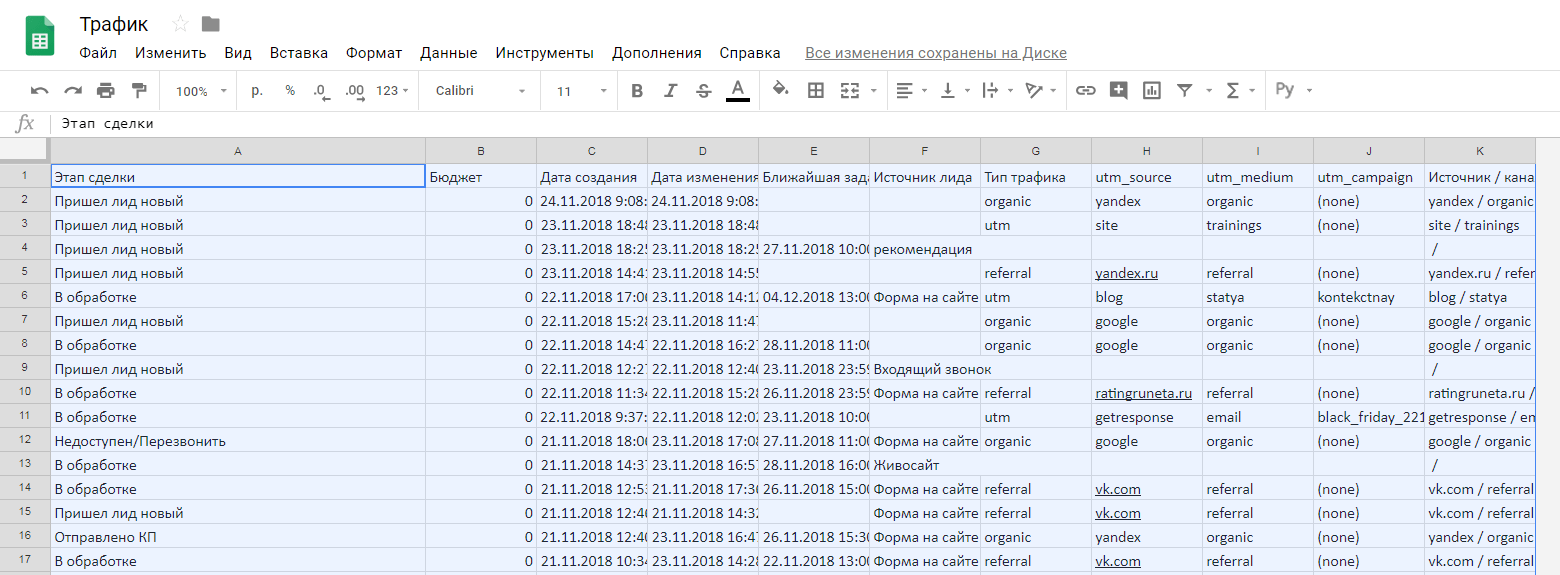Click 'Все изменения сохранены на Диске' link
The image size is (1560, 575).
point(936,53)
